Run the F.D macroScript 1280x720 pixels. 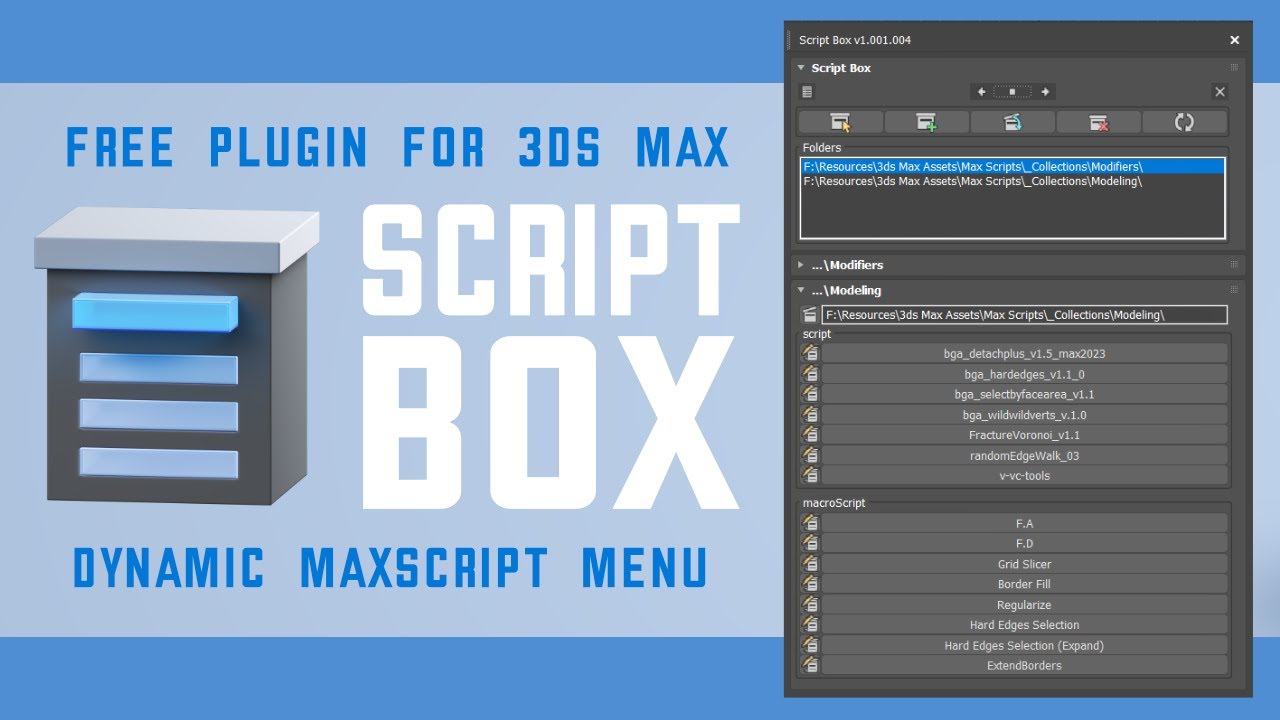(1024, 543)
